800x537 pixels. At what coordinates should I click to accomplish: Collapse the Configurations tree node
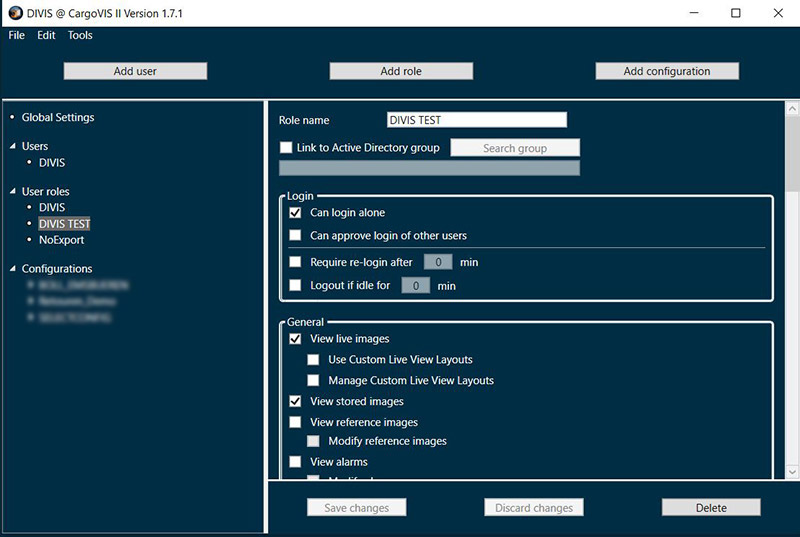(x=13, y=269)
